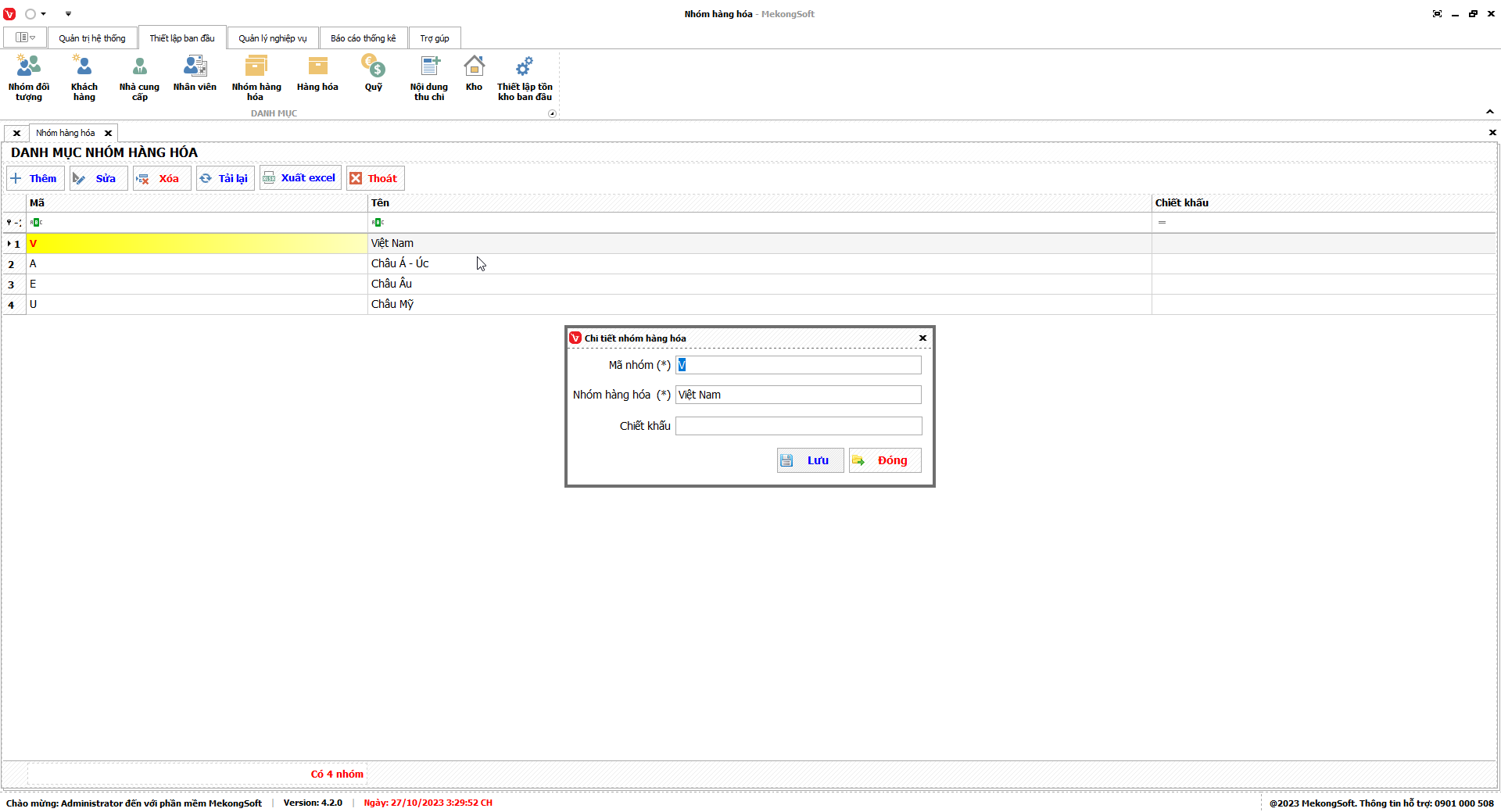Collapse the ribbon with the chevron
Image resolution: width=1501 pixels, height=812 pixels.
click(1490, 112)
